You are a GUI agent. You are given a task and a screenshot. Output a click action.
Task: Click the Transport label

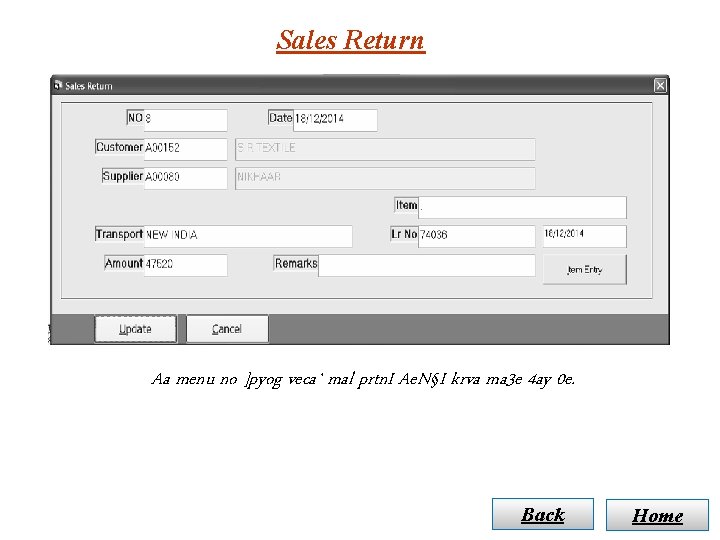click(x=119, y=234)
